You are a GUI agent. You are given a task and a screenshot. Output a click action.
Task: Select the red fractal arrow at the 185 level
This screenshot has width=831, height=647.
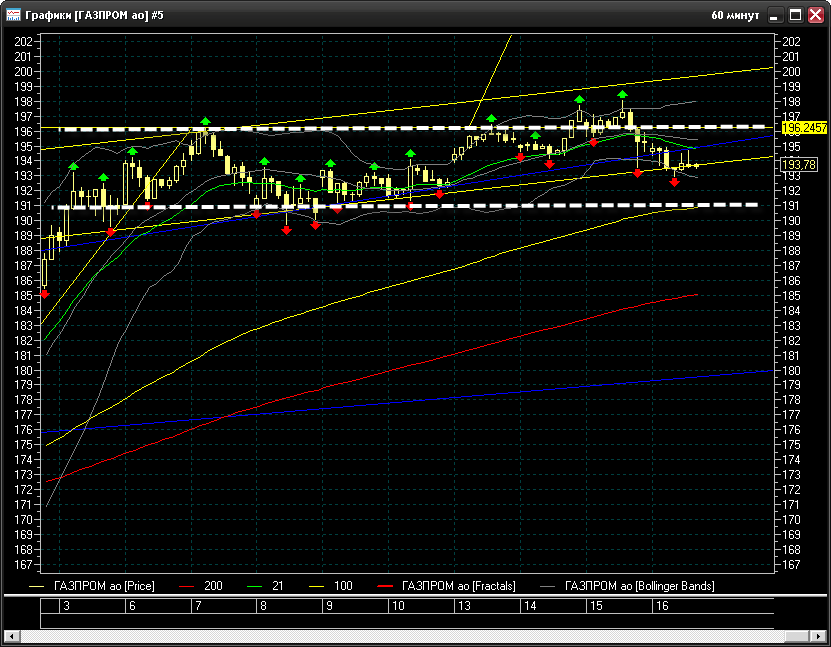click(44, 294)
